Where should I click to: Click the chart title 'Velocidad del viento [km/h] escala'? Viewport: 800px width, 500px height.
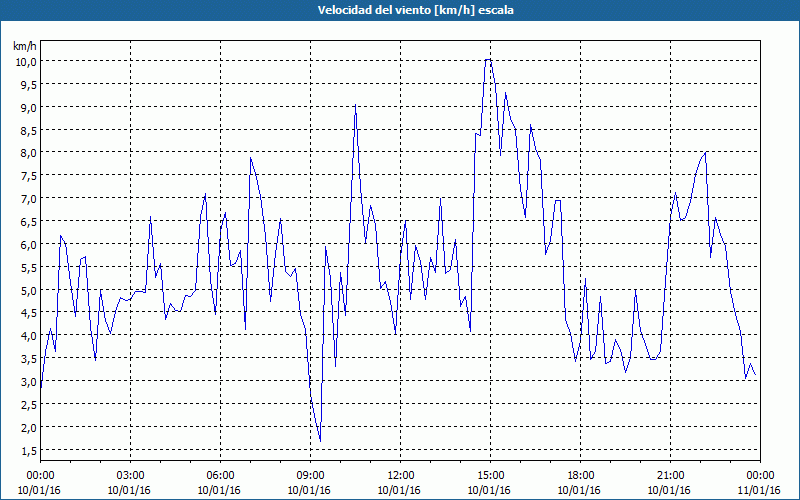point(415,10)
